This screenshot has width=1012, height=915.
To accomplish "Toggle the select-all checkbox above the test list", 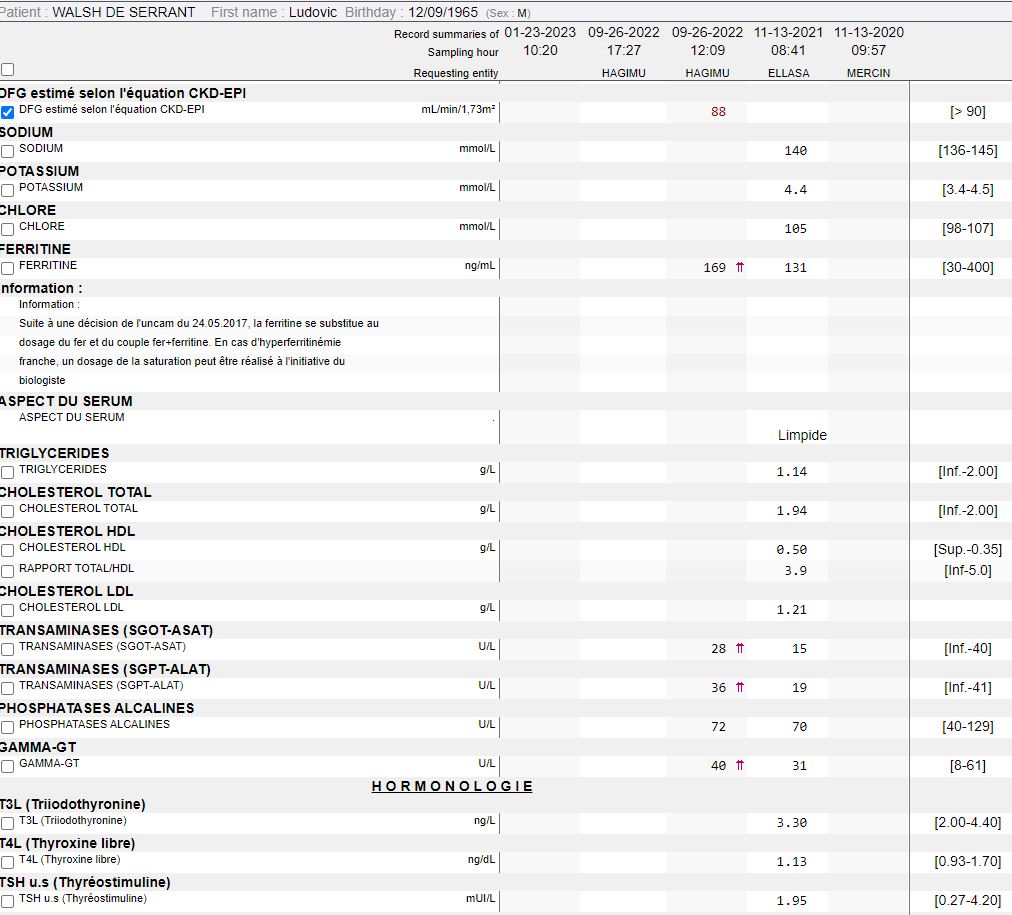I will tap(8, 70).
